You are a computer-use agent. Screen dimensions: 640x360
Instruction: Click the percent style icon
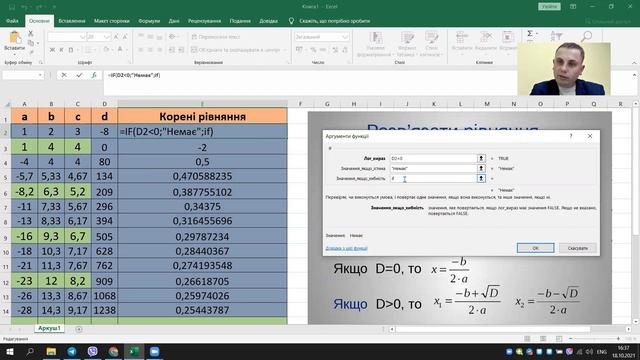(x=313, y=50)
